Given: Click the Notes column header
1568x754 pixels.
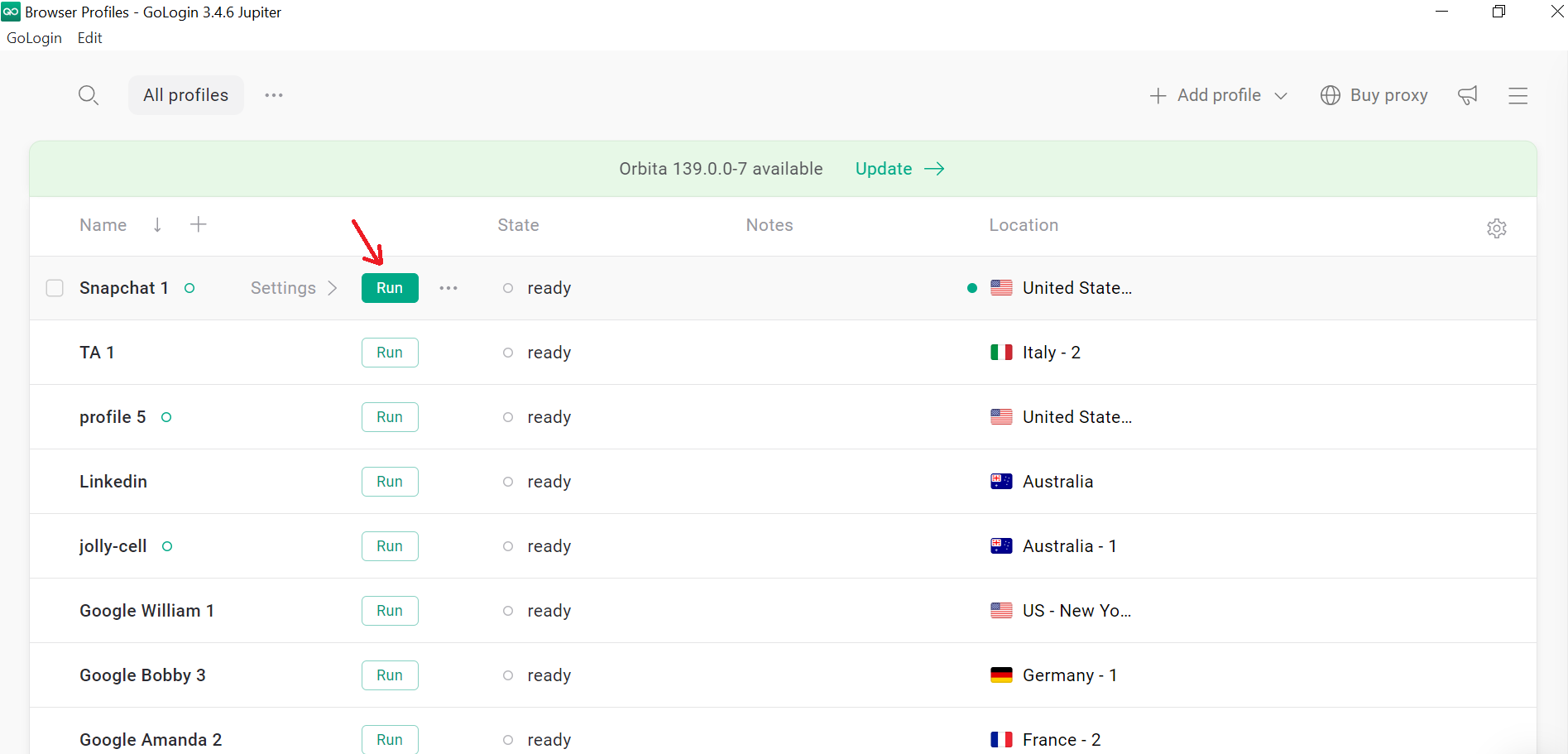Looking at the screenshot, I should point(770,225).
